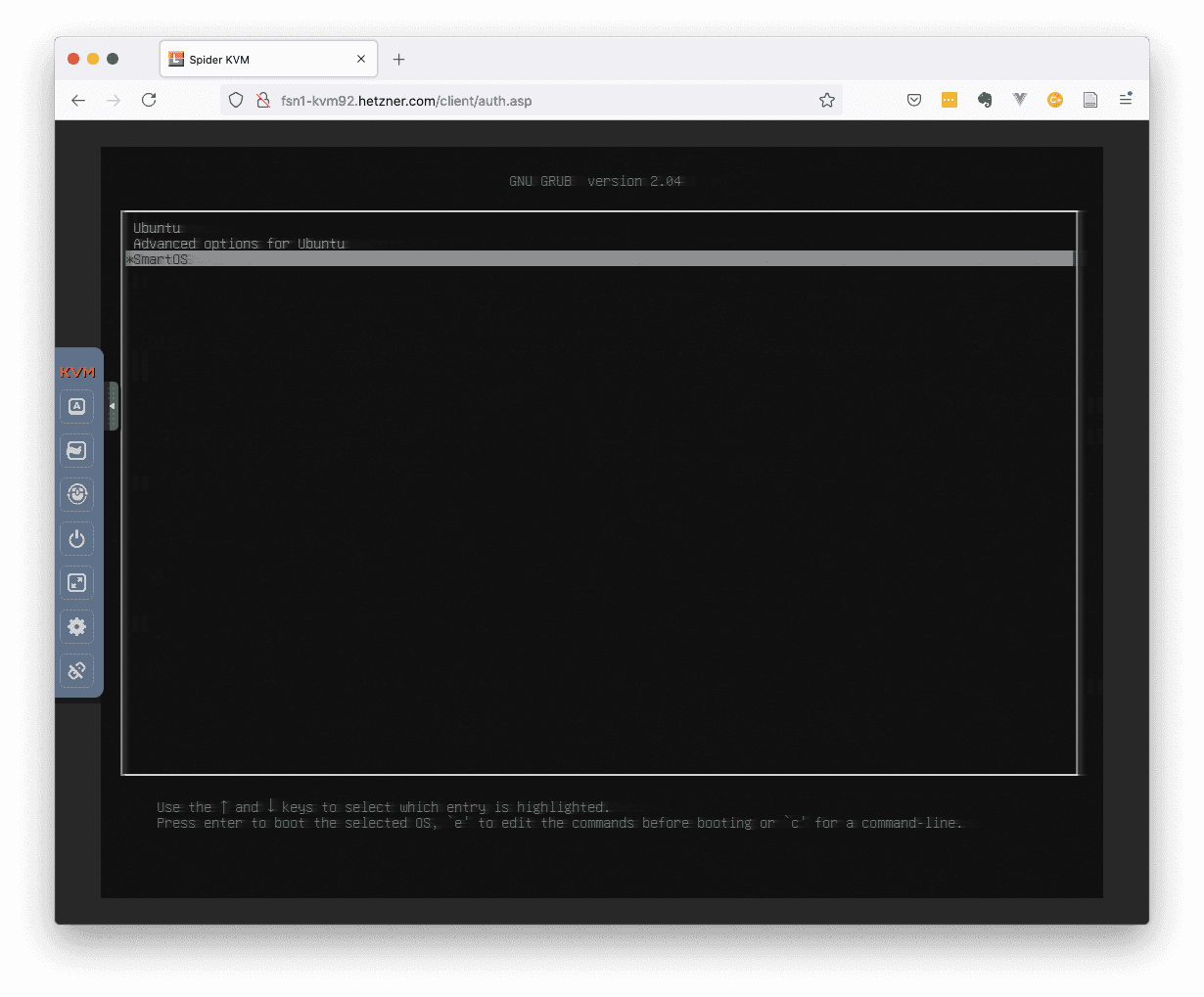Open the gray page-shaped extension icon
Screen dimensions: 1204x997
tap(1090, 100)
